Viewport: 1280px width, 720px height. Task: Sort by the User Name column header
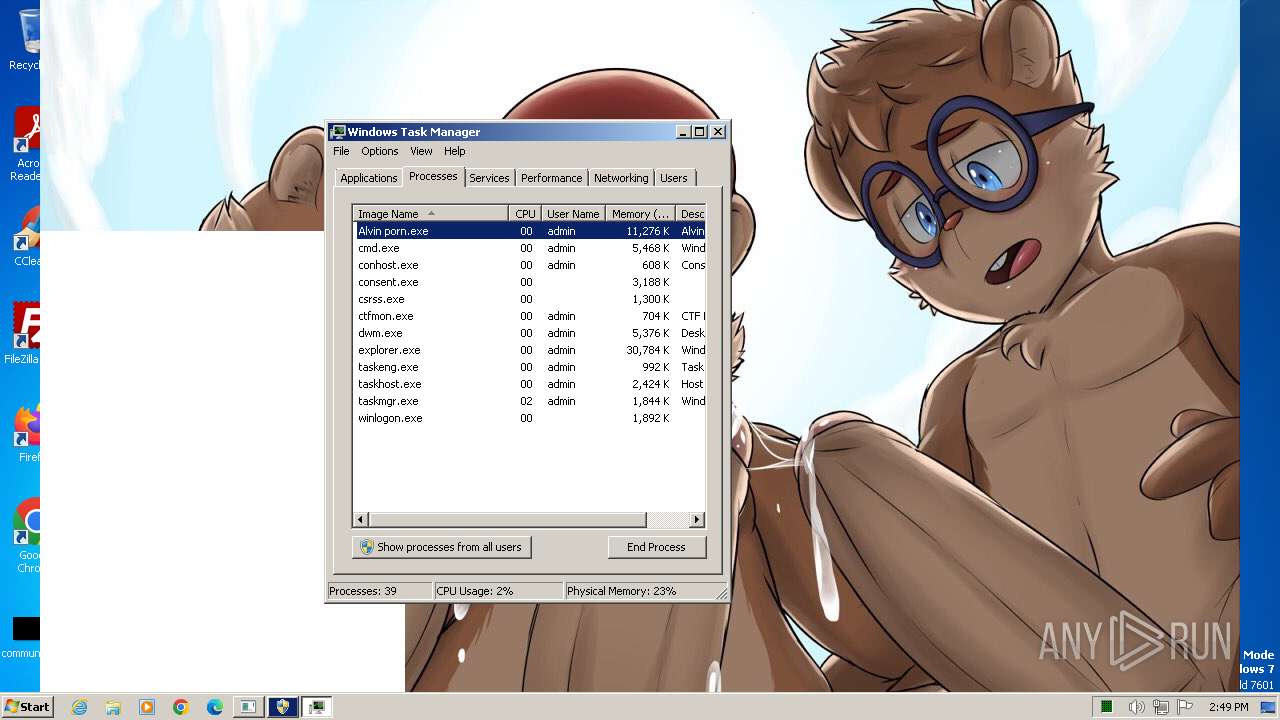tap(573, 214)
